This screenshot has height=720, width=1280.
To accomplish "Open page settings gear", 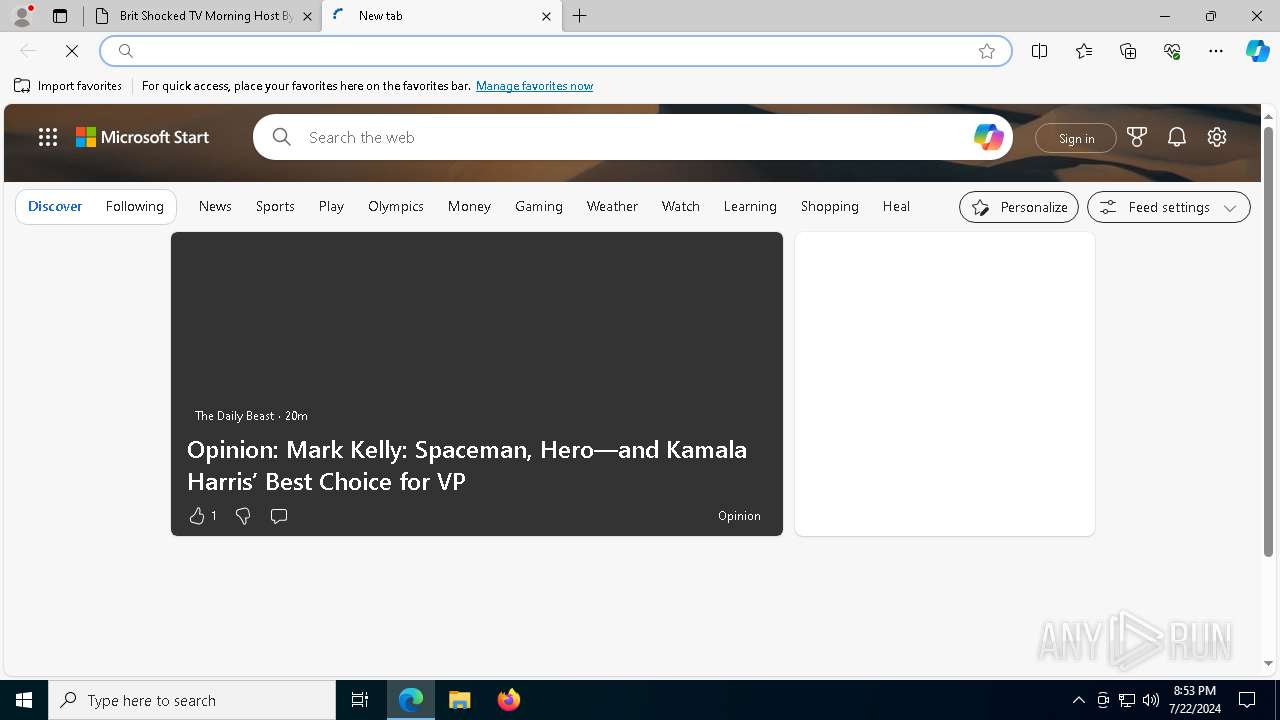I will [x=1217, y=137].
